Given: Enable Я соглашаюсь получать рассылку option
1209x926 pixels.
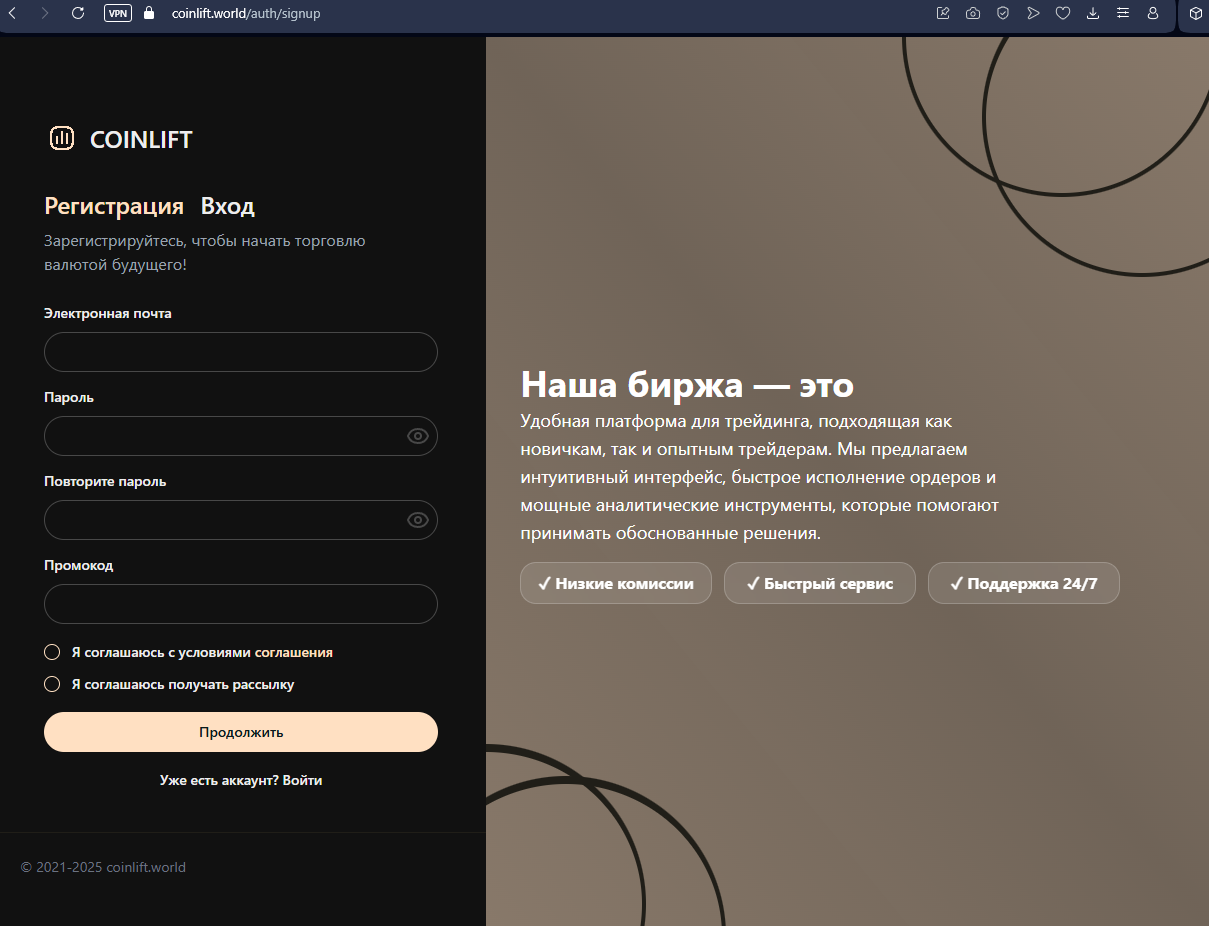Looking at the screenshot, I should [53, 684].
